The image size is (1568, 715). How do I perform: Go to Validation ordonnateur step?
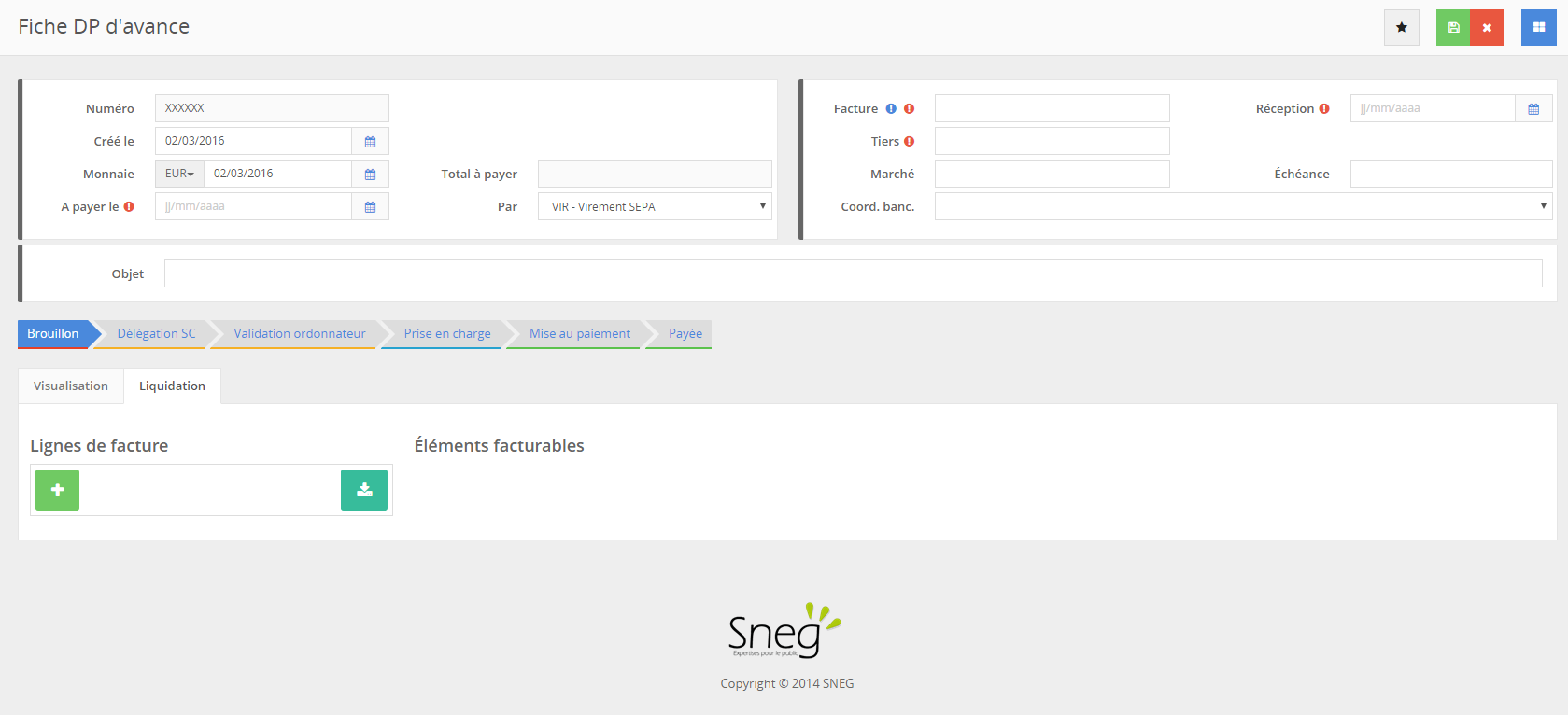pyautogui.click(x=299, y=334)
